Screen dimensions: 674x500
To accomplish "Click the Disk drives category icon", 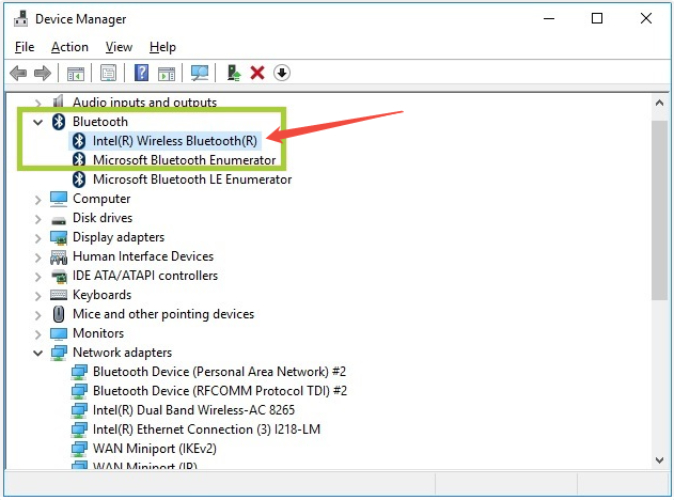I will (58, 221).
